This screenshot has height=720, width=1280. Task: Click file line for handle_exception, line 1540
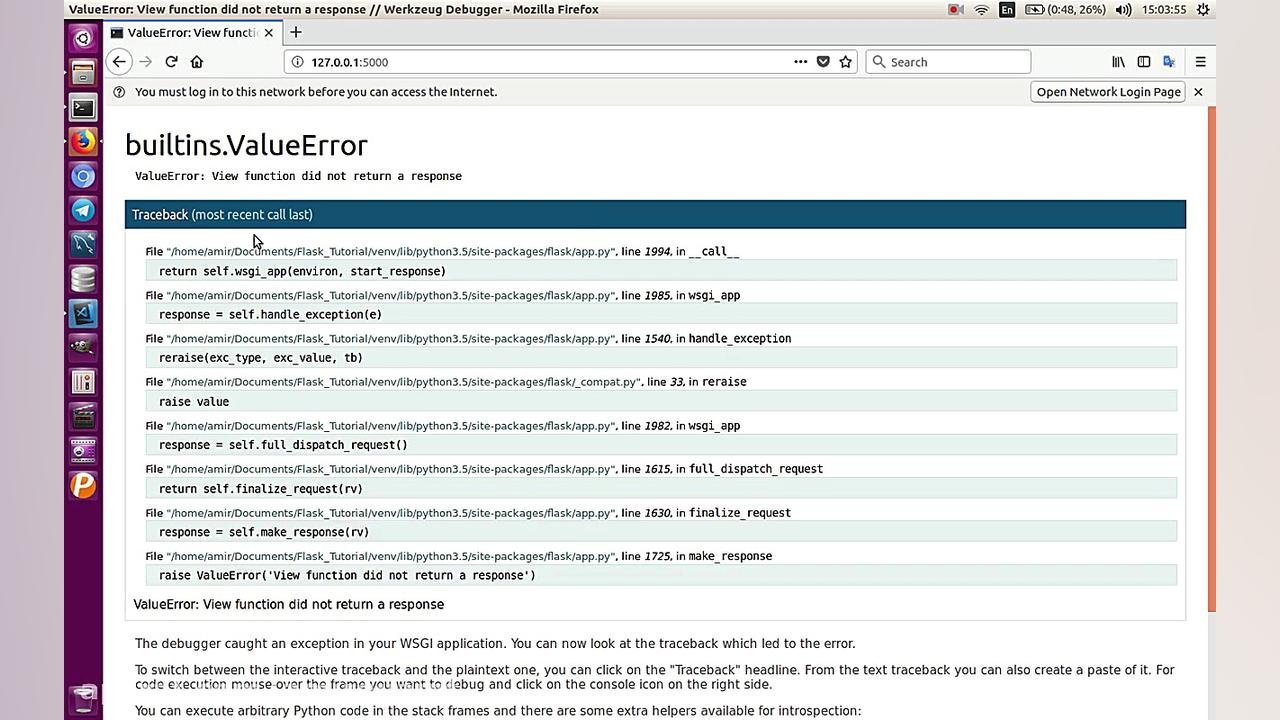pos(468,338)
